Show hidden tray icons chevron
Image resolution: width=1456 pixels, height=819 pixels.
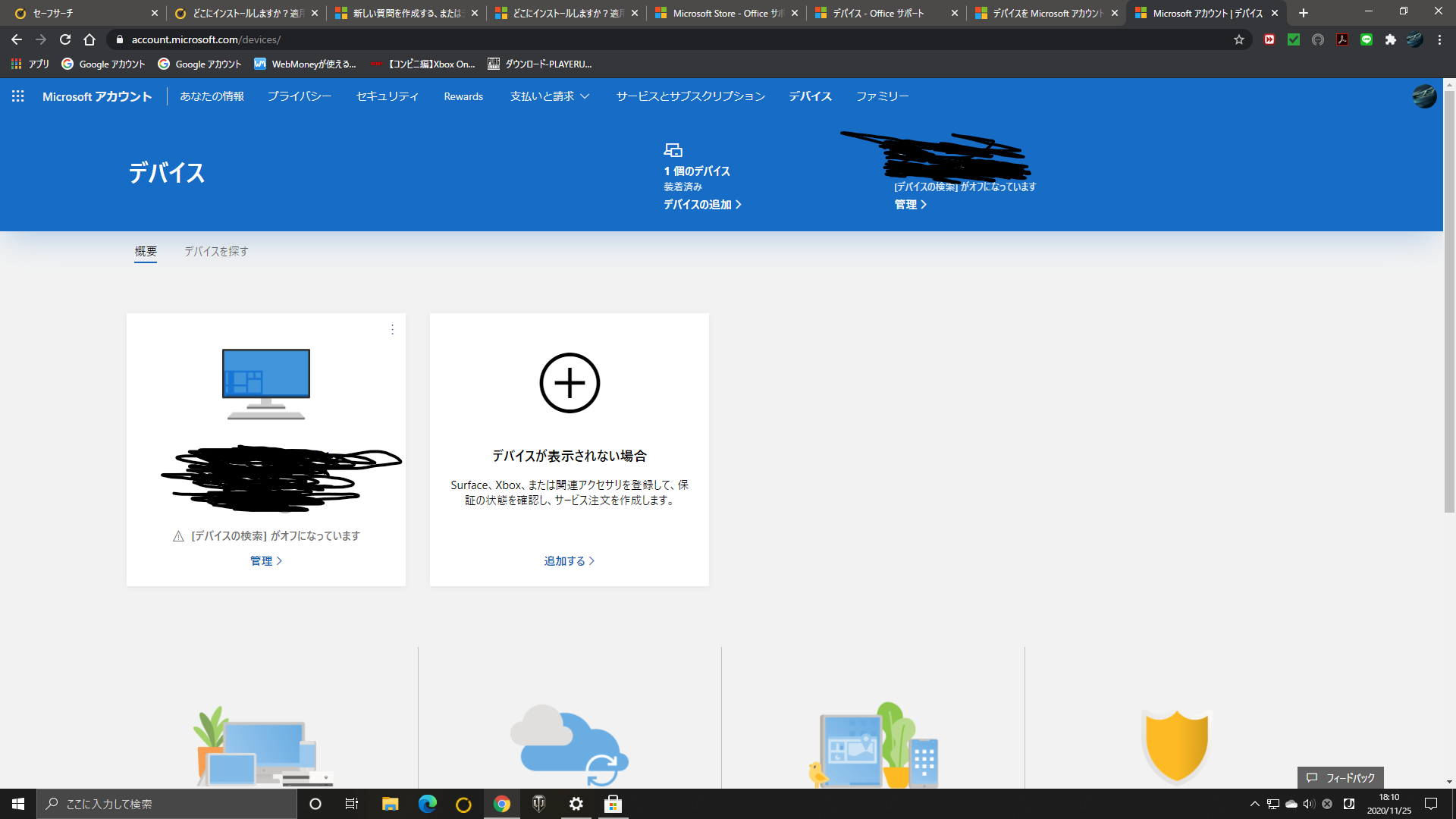(x=1254, y=804)
